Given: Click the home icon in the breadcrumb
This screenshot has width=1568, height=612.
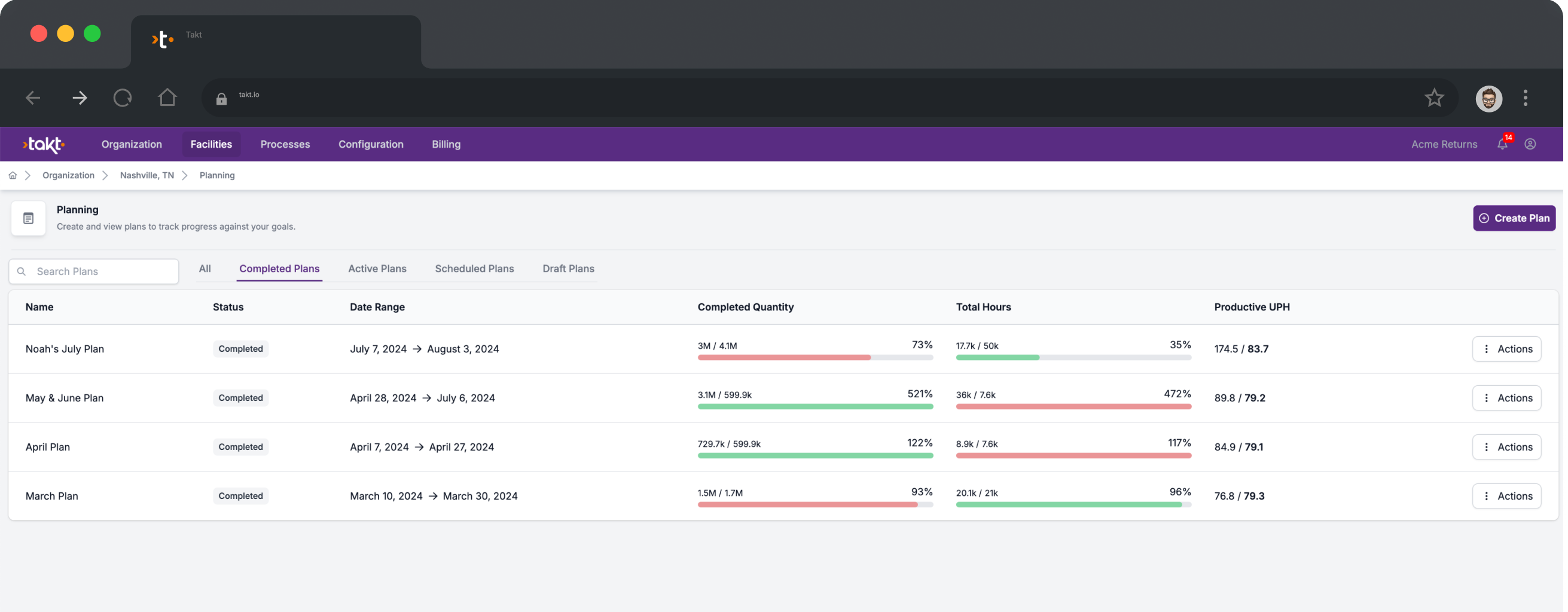Looking at the screenshot, I should pos(13,175).
